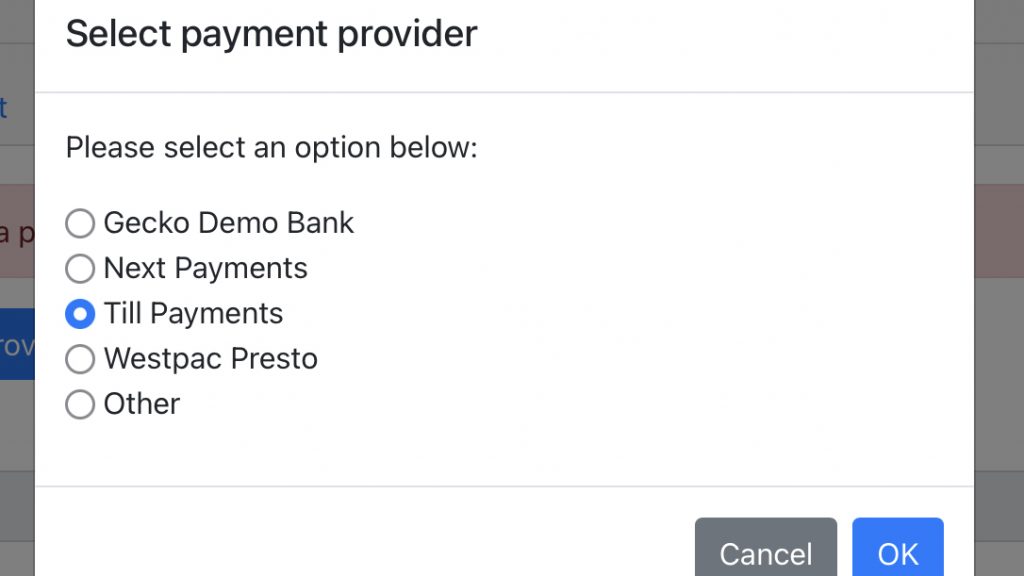Viewport: 1024px width, 576px height.
Task: Click the "Westpac Presto" option label
Action: pos(210,359)
